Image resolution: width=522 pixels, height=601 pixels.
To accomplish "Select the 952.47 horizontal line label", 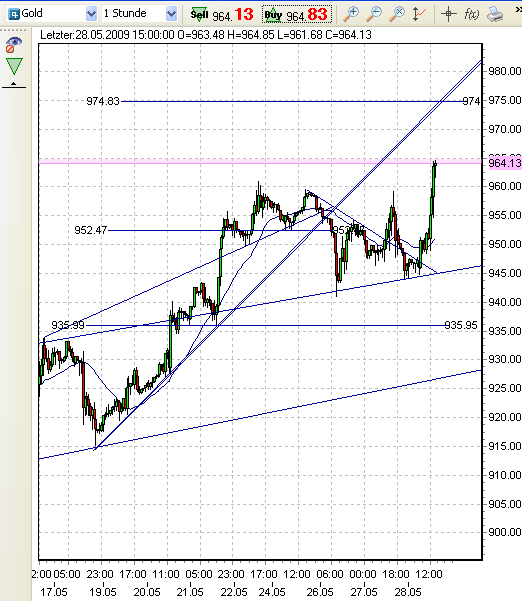I will tap(90, 230).
